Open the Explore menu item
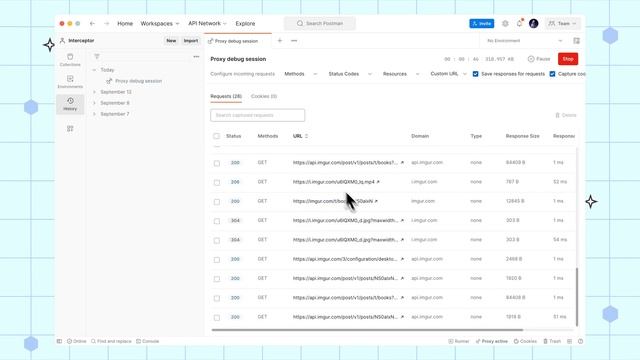 (245, 24)
